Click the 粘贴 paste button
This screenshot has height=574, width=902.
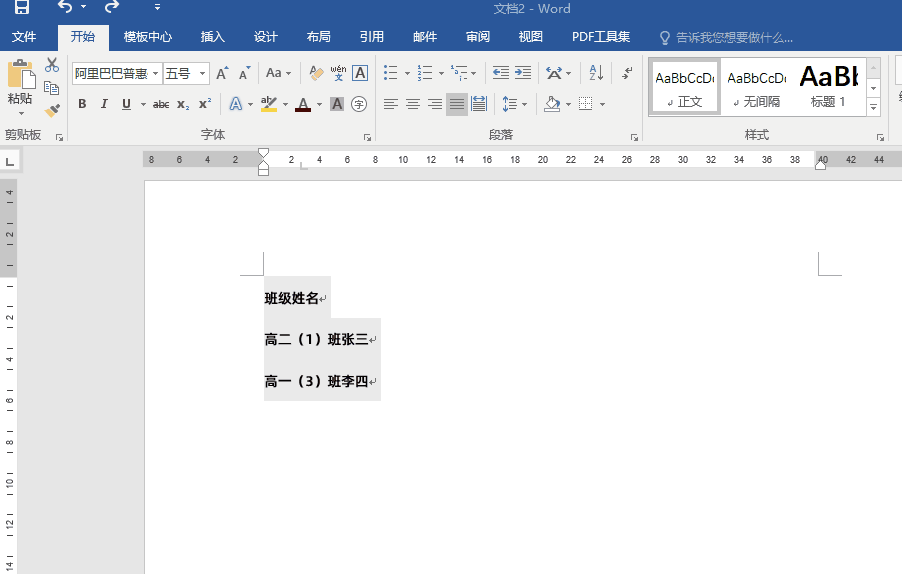point(19,84)
